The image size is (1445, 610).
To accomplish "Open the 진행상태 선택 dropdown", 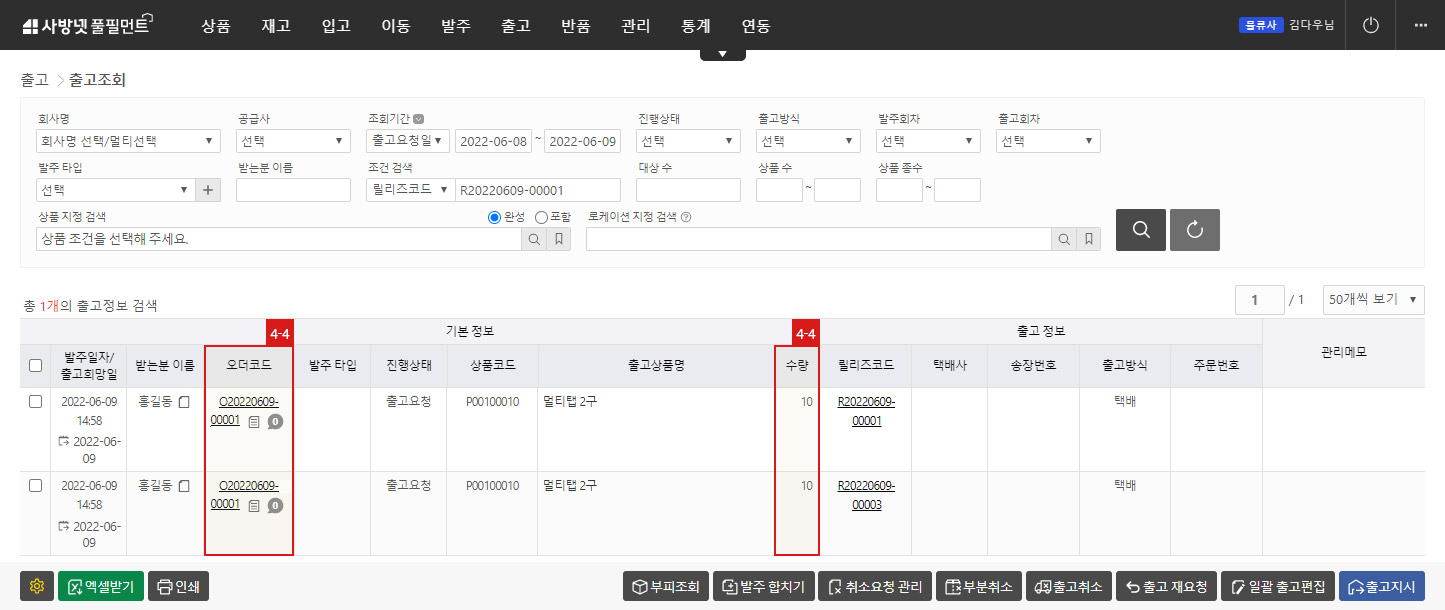I will tap(687, 140).
